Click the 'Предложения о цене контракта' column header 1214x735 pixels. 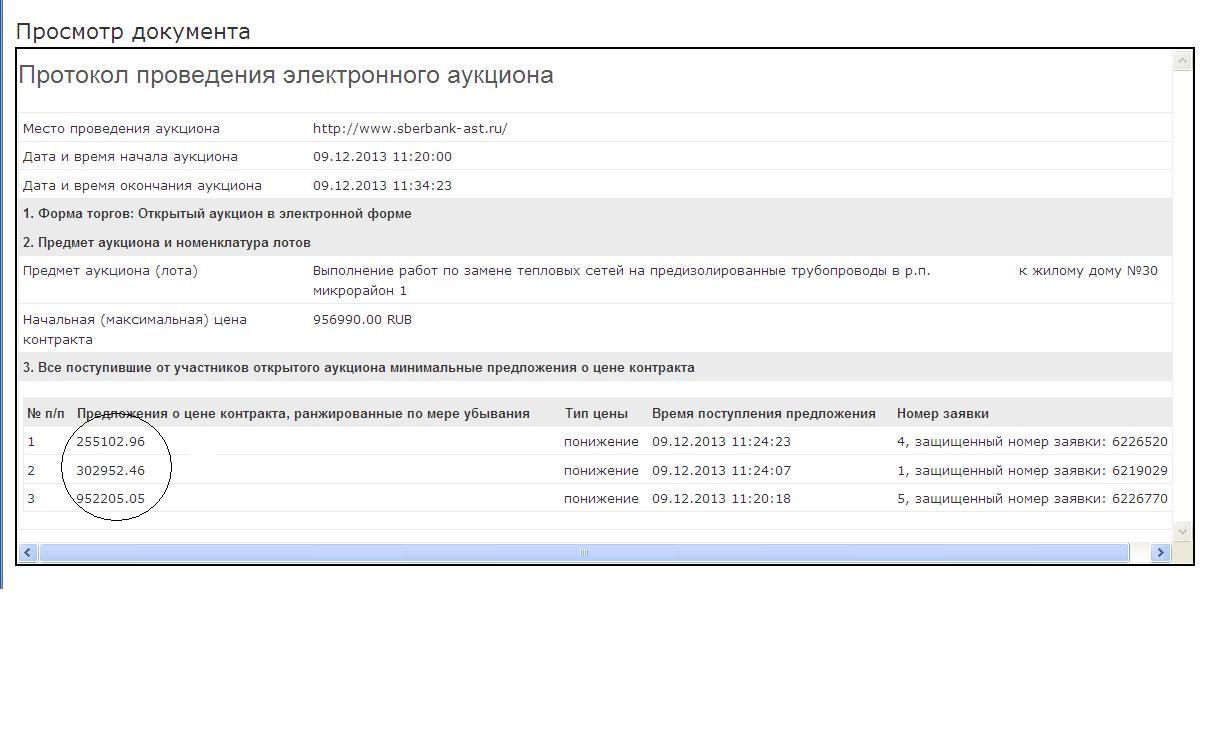pyautogui.click(x=303, y=413)
